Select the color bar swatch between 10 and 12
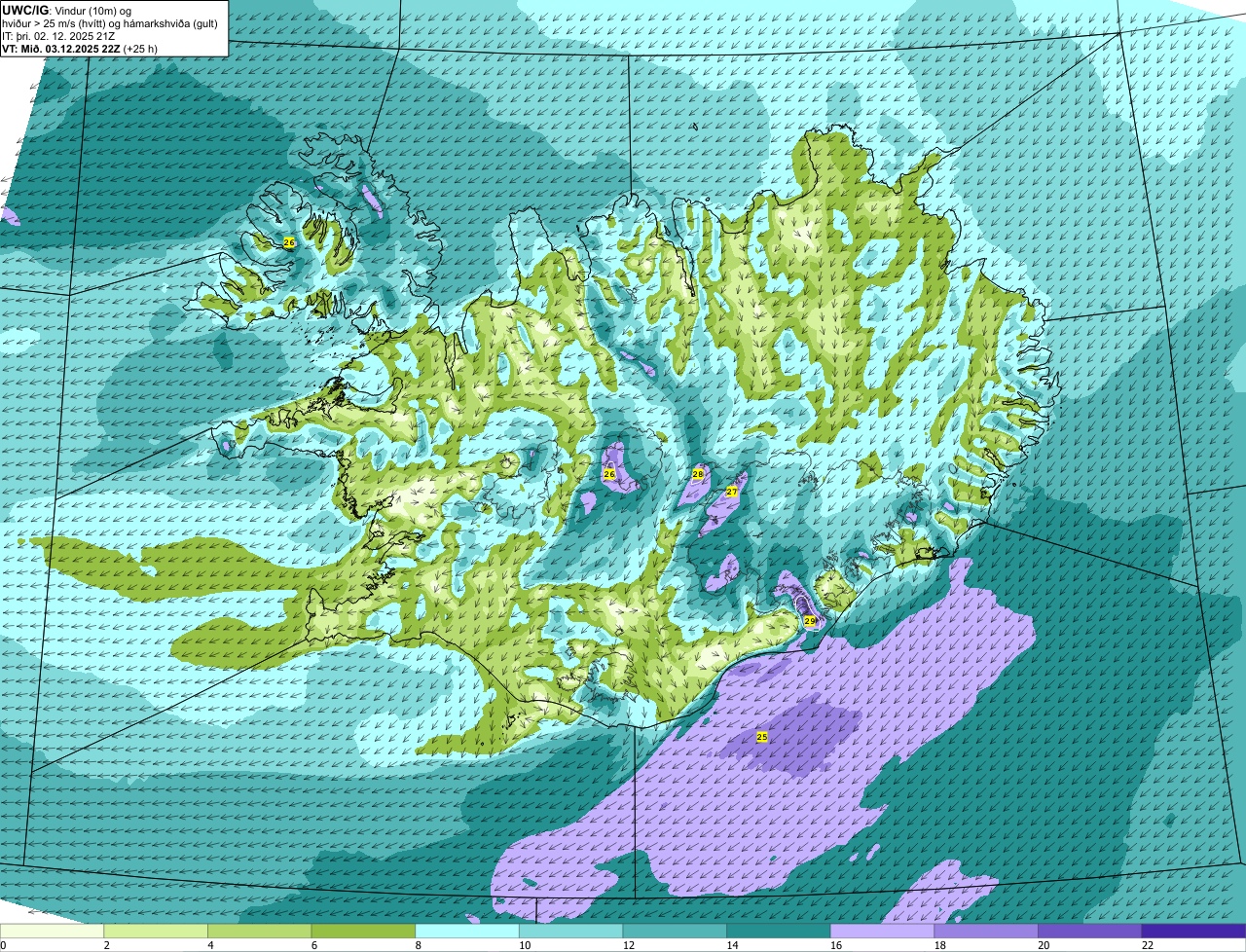The image size is (1246, 952). coord(571,931)
